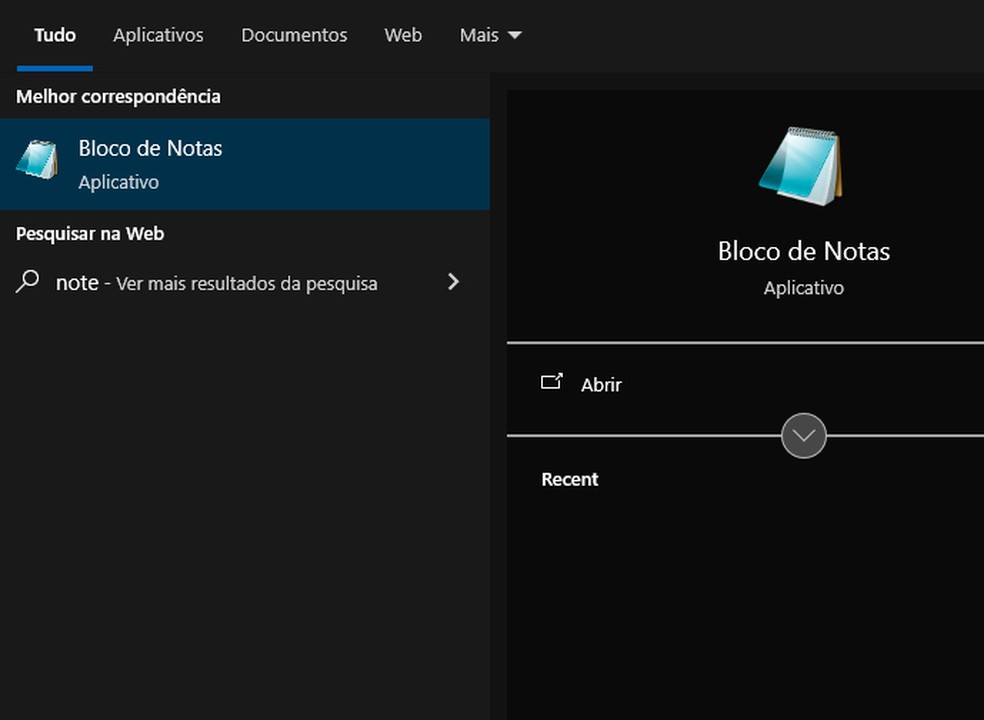Viewport: 984px width, 720px height.
Task: Click the small Notepad icon in best match
Action: (x=38, y=161)
